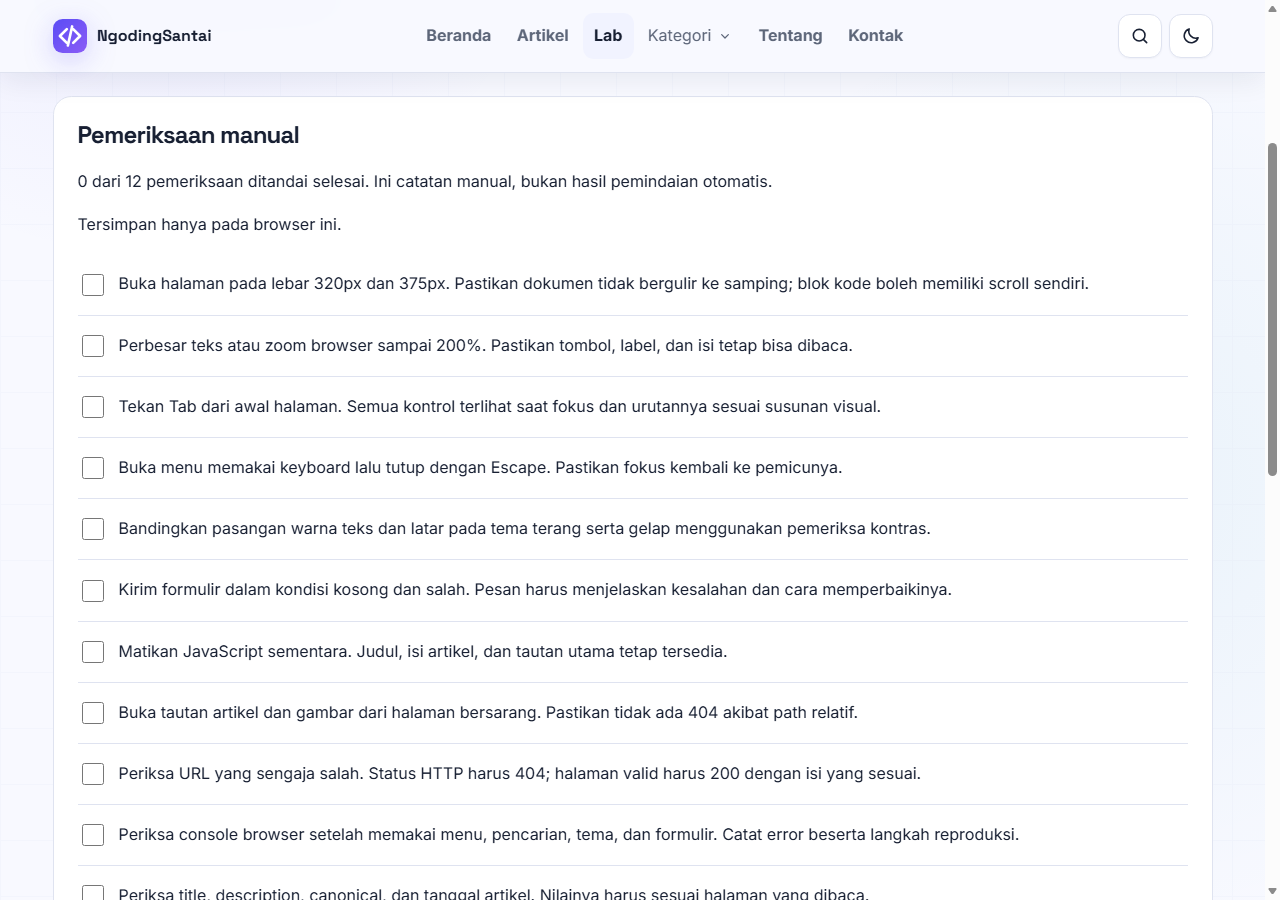
Task: Click the page vertical scrollbar thumb
Action: (x=1273, y=309)
